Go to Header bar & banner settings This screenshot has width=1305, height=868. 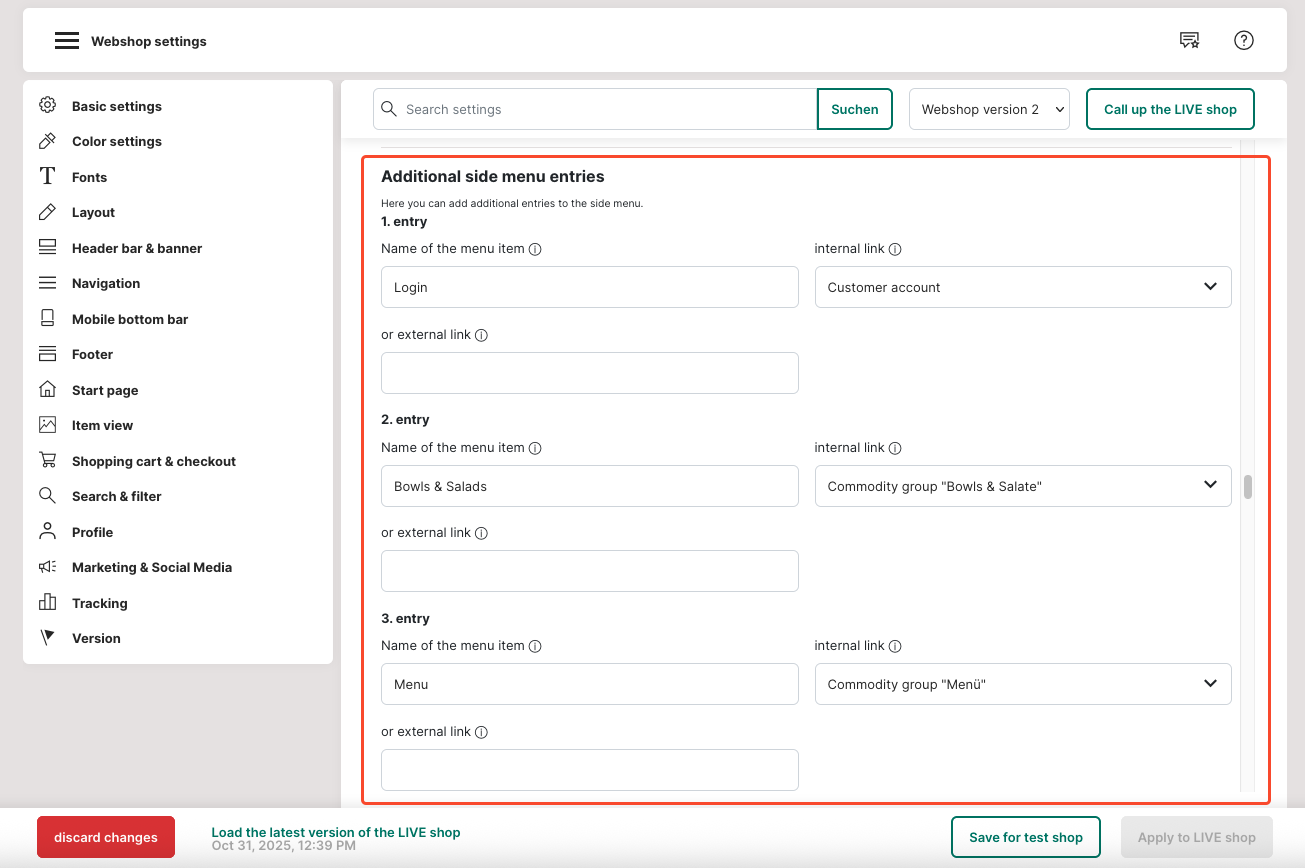coord(137,248)
